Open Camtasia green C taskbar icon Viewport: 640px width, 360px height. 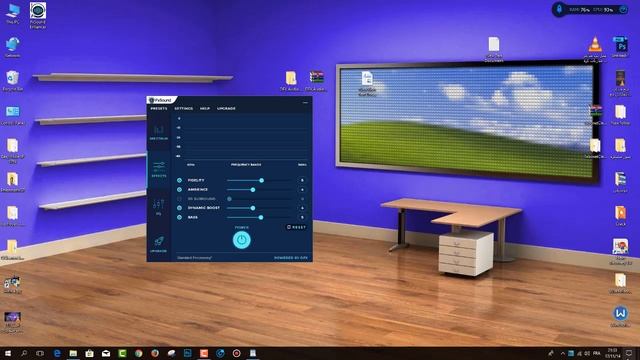click(122, 353)
